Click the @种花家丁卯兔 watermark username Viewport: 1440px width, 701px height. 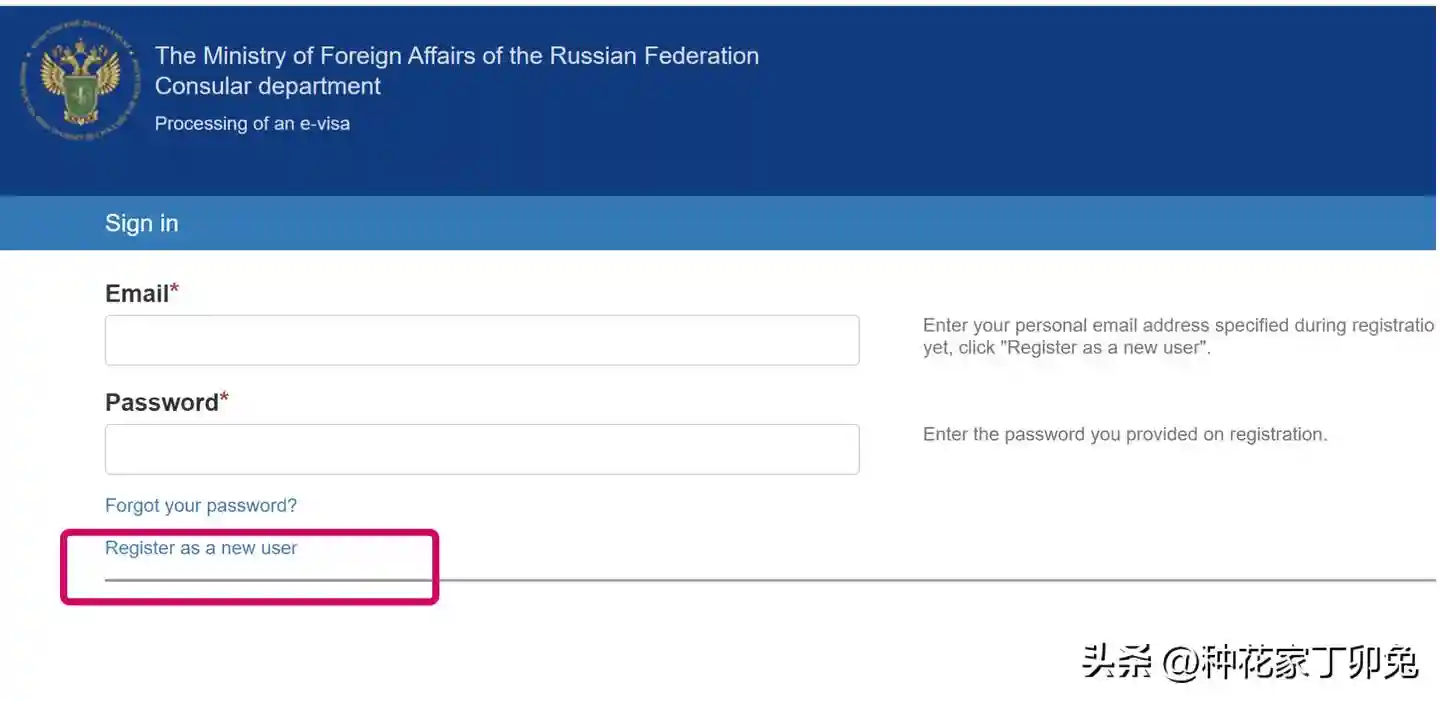(x=1288, y=662)
